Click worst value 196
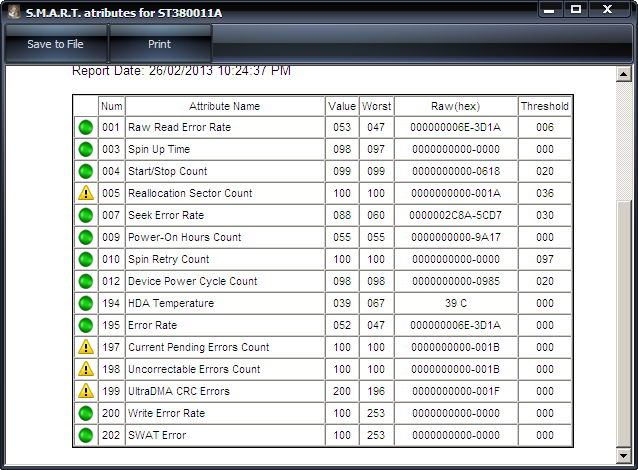638x470 pixels. point(376,391)
